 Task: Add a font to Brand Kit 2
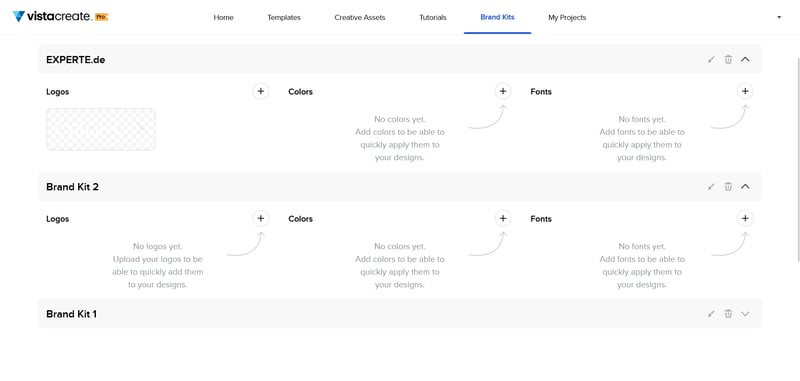click(x=745, y=218)
